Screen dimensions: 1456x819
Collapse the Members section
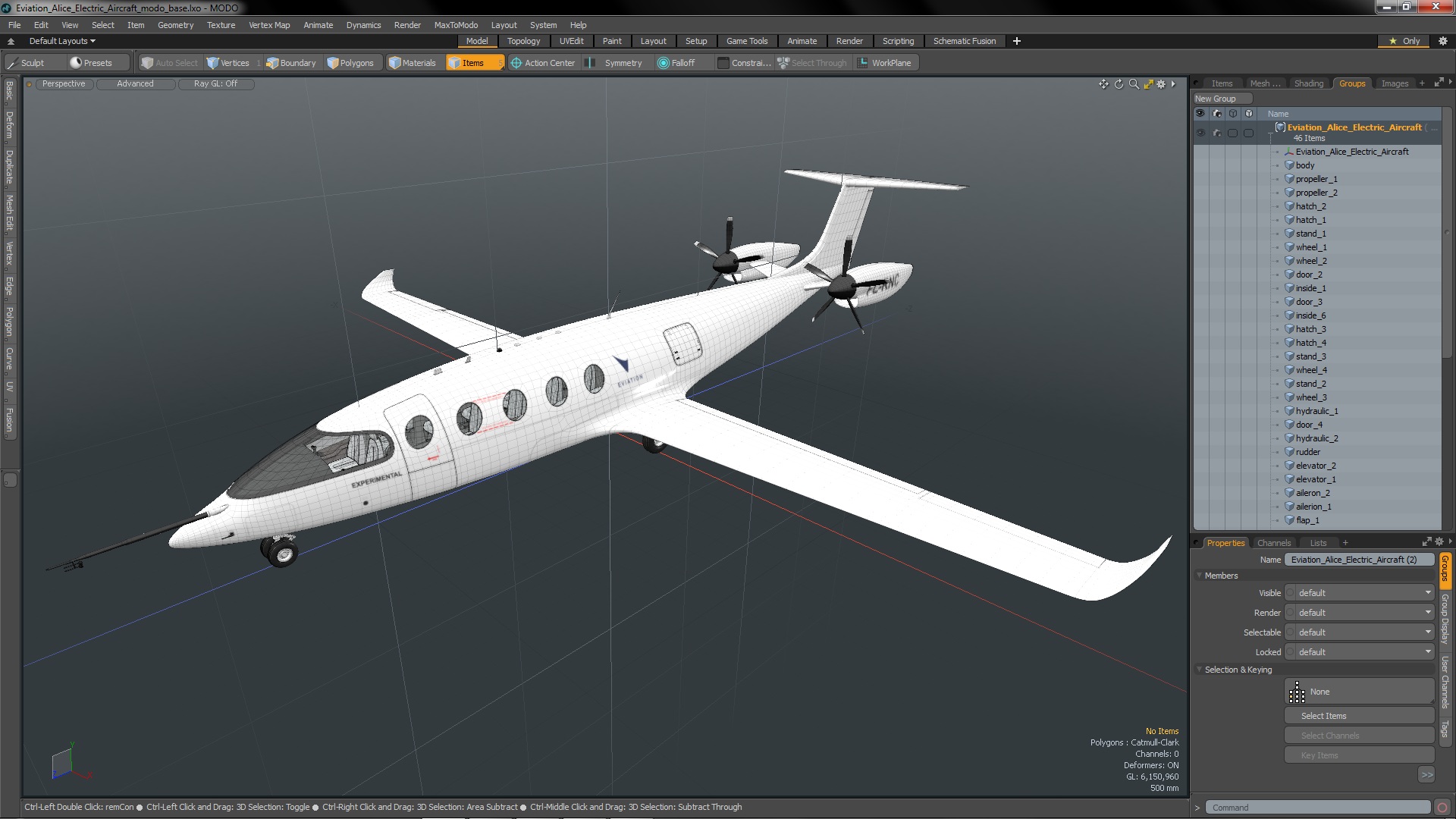pyautogui.click(x=1200, y=576)
